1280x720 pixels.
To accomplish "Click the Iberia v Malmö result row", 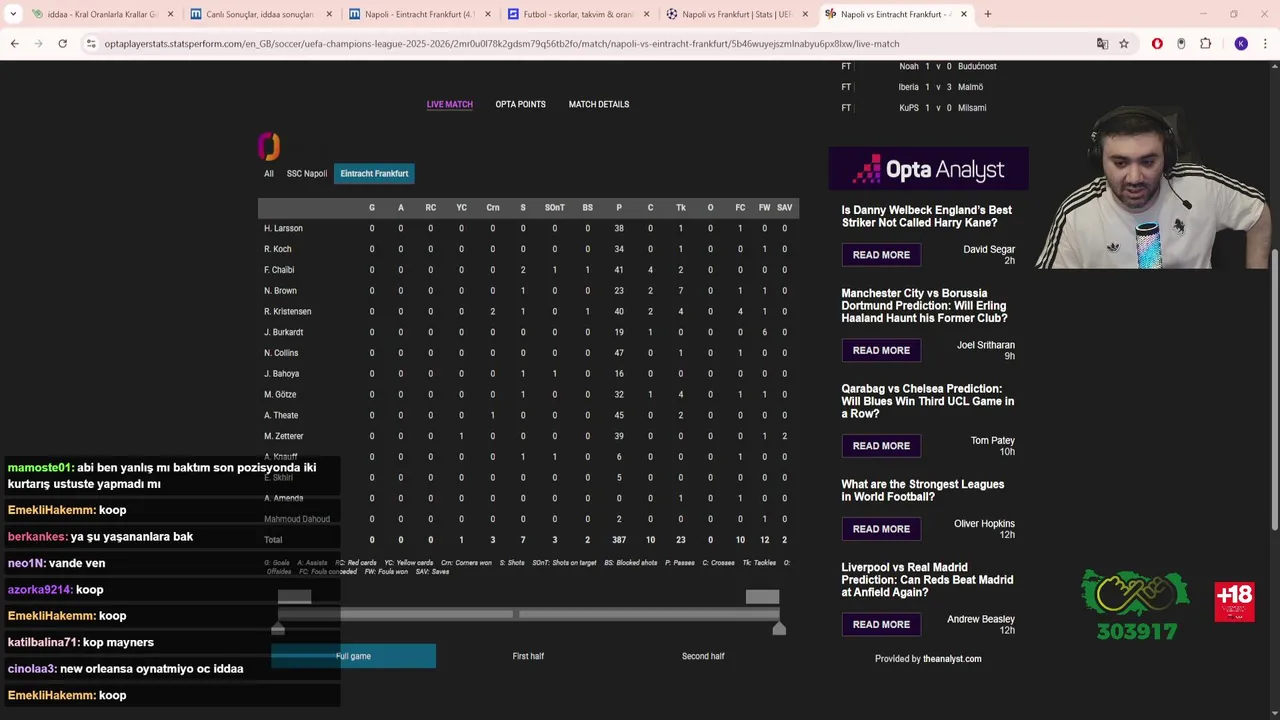I will (928, 87).
